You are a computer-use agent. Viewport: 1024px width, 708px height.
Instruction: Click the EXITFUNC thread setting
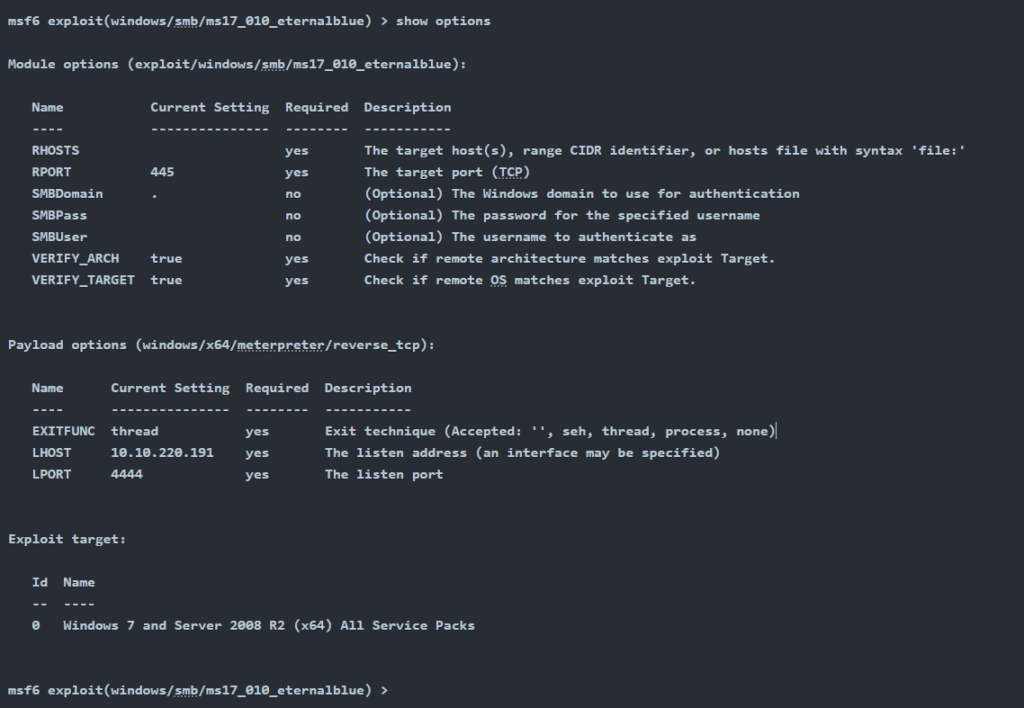135,431
